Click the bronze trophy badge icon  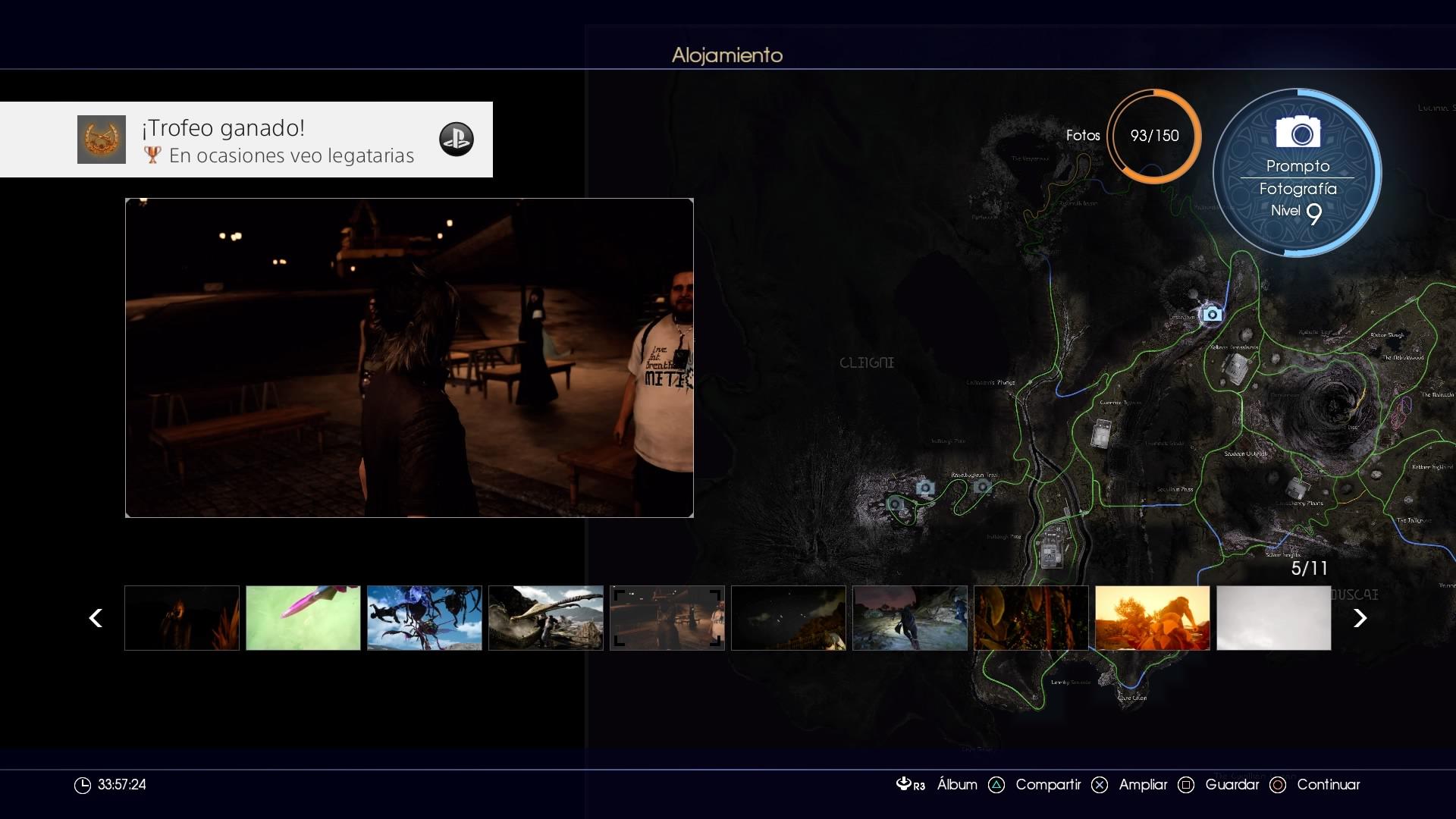pyautogui.click(x=102, y=140)
